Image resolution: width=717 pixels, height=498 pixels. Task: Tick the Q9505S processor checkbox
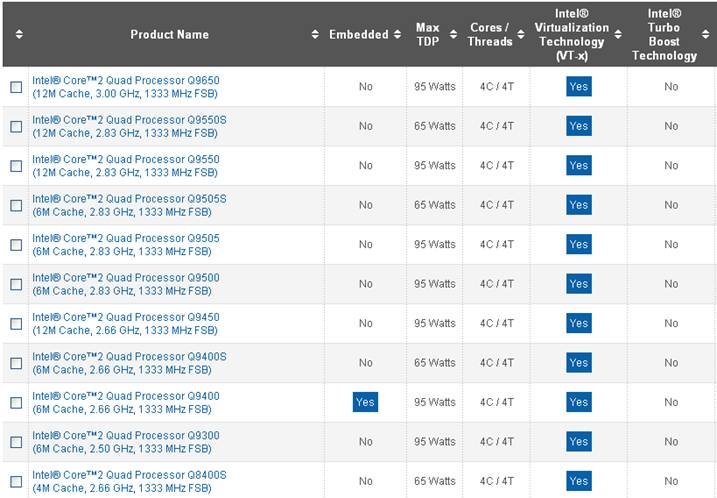(16, 205)
